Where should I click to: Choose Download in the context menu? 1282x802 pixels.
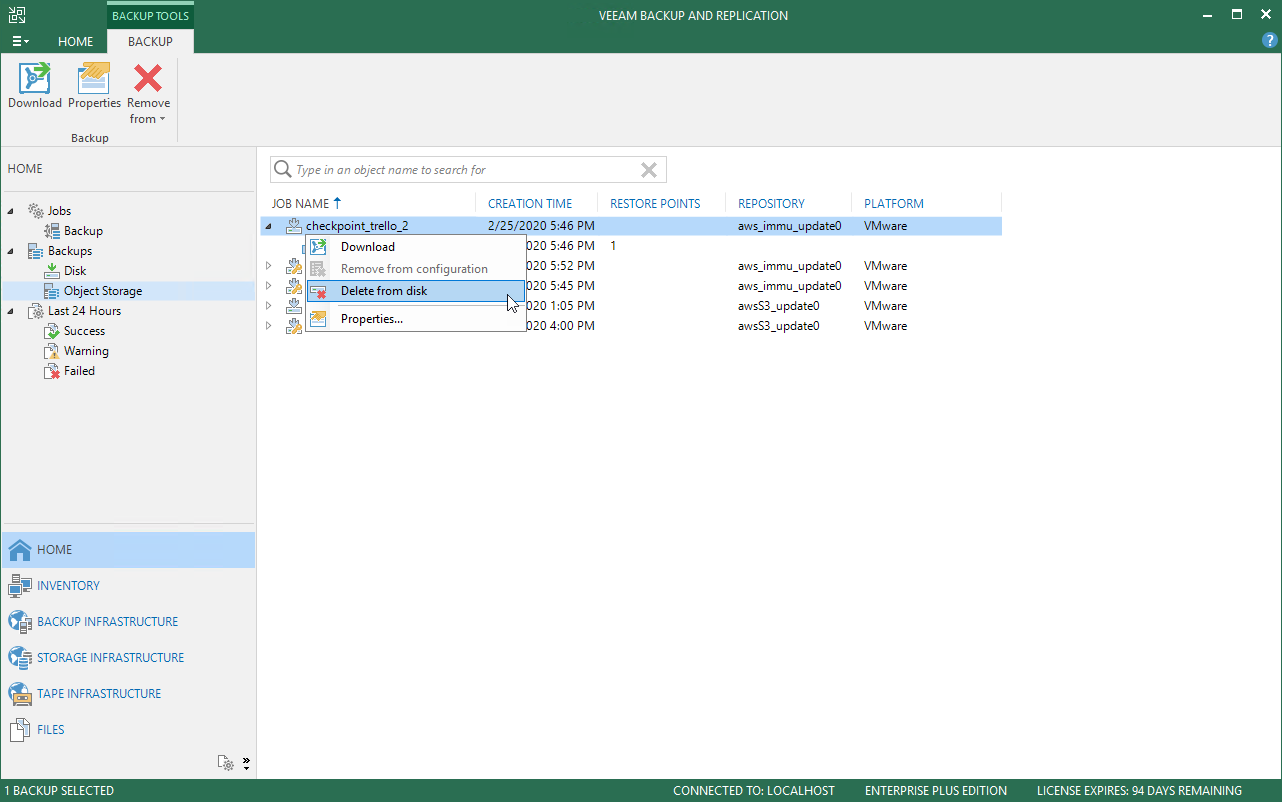tap(415, 247)
